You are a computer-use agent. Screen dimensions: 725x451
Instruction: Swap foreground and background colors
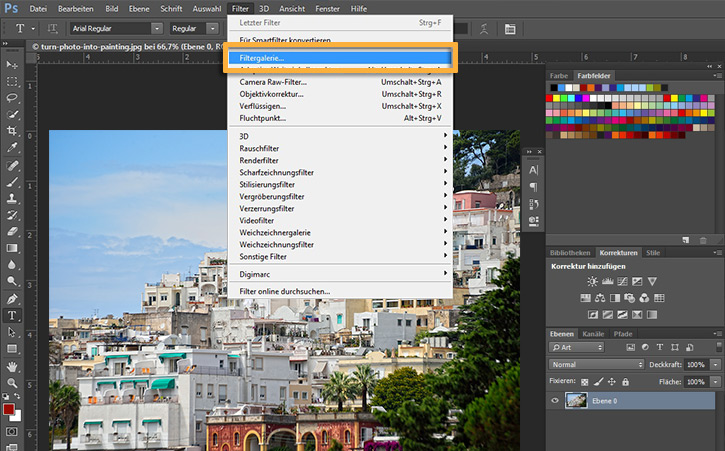tap(17, 396)
